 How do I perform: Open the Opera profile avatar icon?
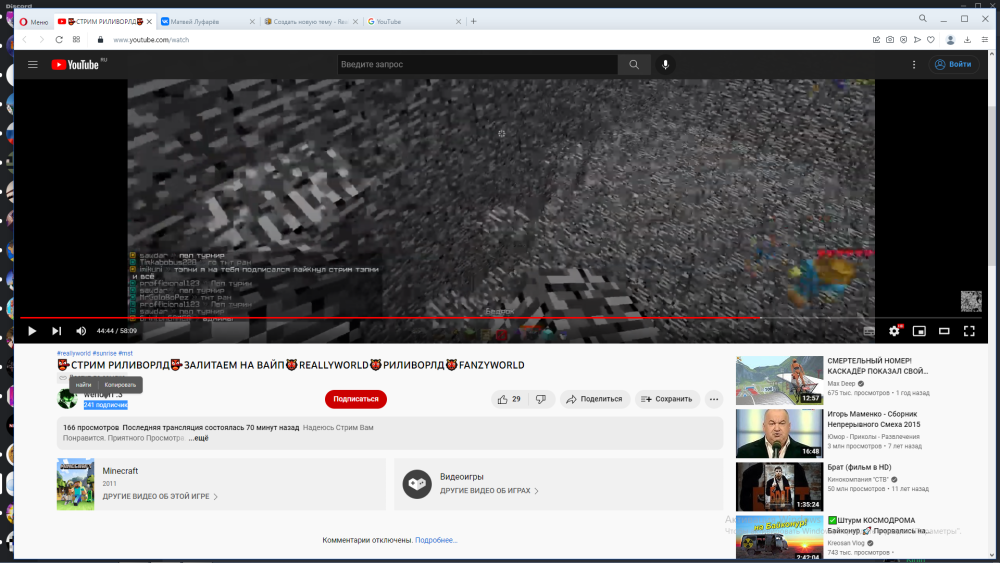click(x=950, y=40)
